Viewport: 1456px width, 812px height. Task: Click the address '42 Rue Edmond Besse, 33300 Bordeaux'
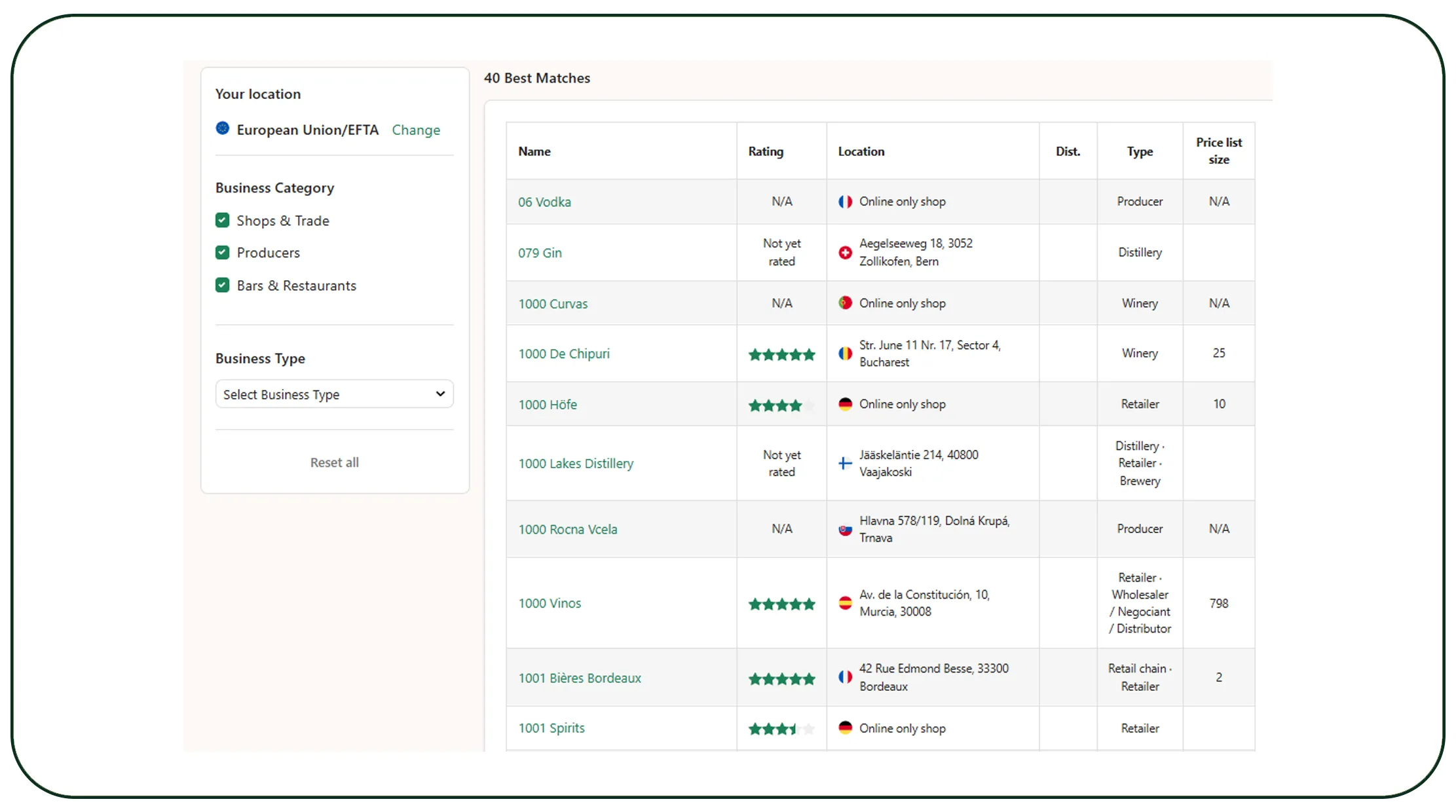[934, 677]
